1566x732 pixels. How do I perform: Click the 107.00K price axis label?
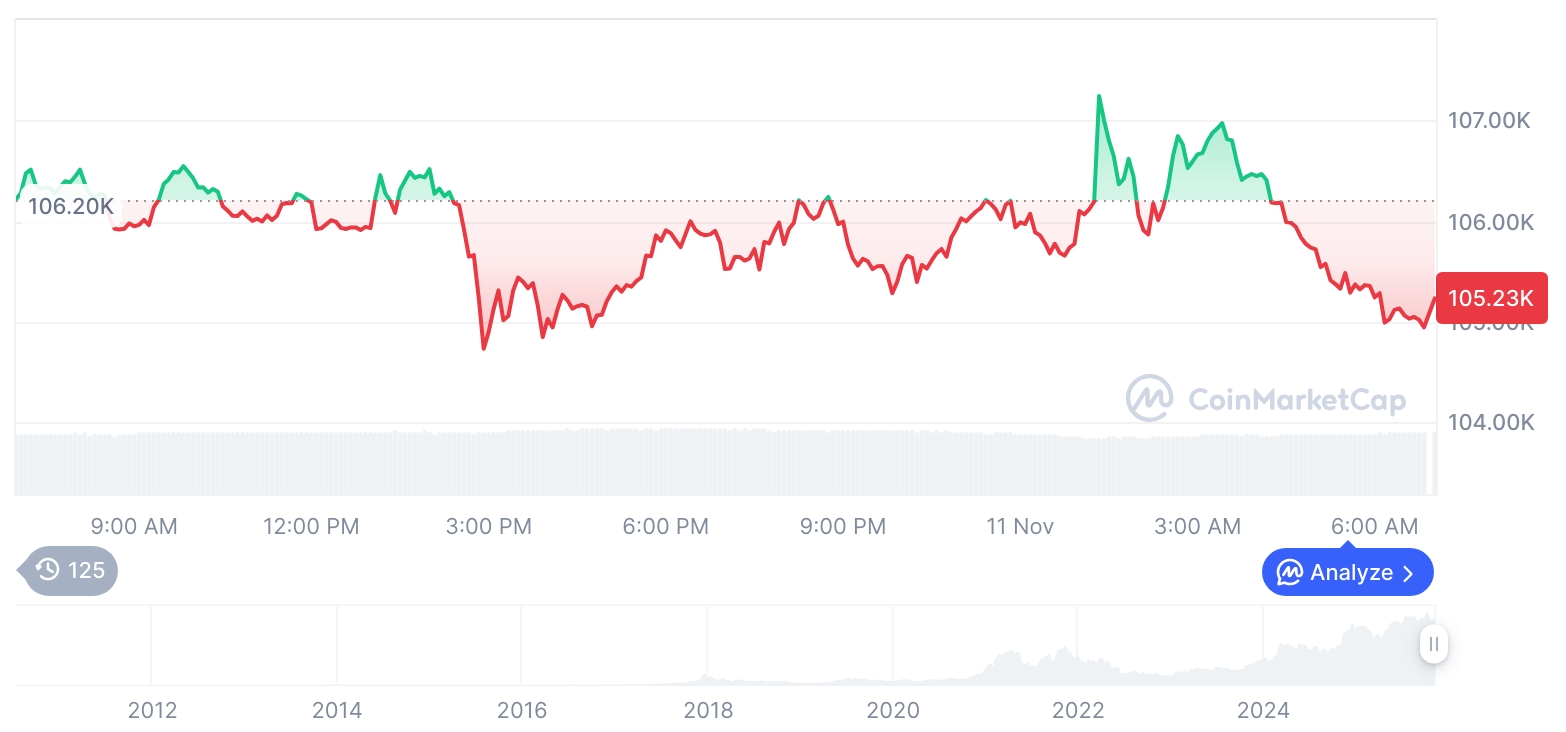click(1490, 121)
